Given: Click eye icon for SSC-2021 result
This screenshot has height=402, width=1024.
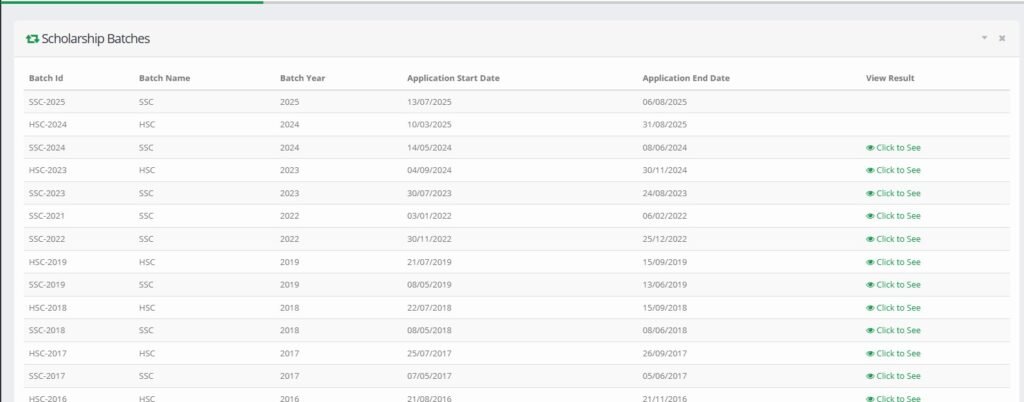Looking at the screenshot, I should point(870,216).
